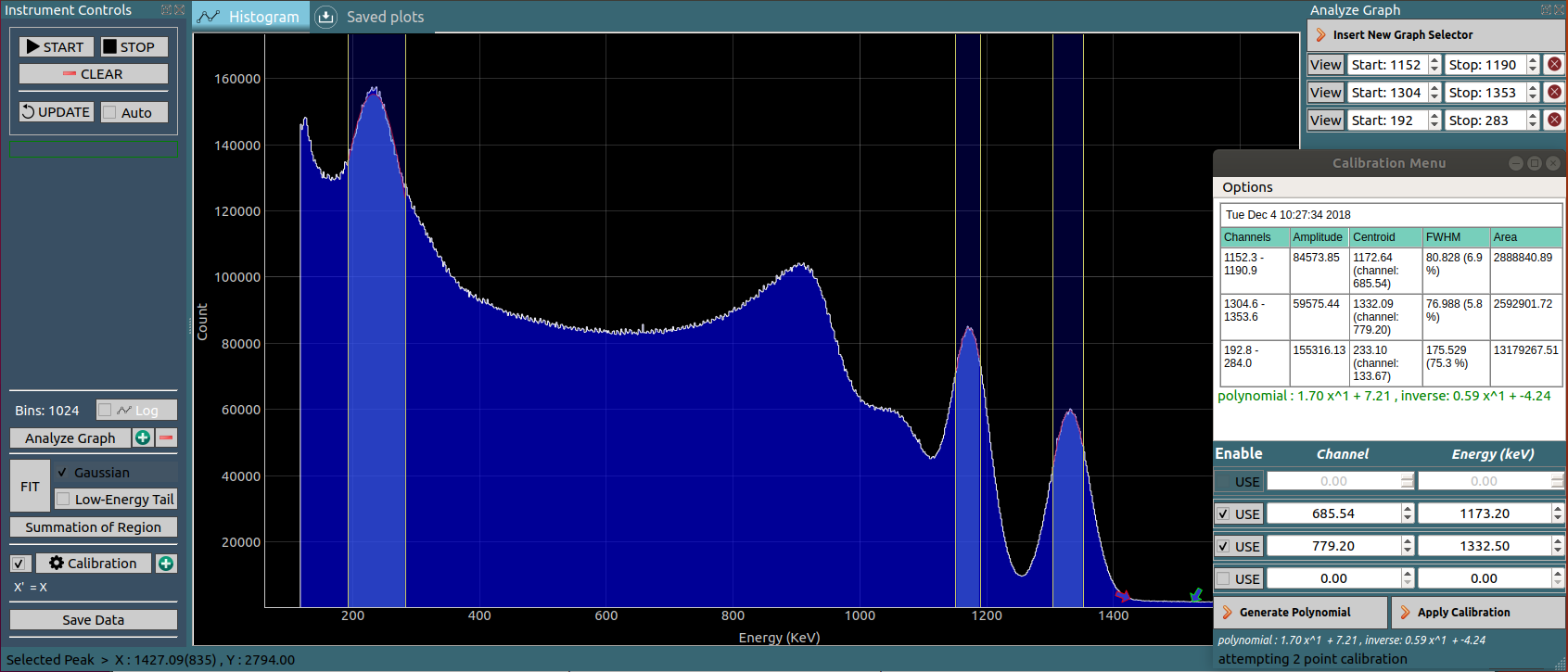Step the 685.54 channel spinner arrows

pyautogui.click(x=1408, y=514)
